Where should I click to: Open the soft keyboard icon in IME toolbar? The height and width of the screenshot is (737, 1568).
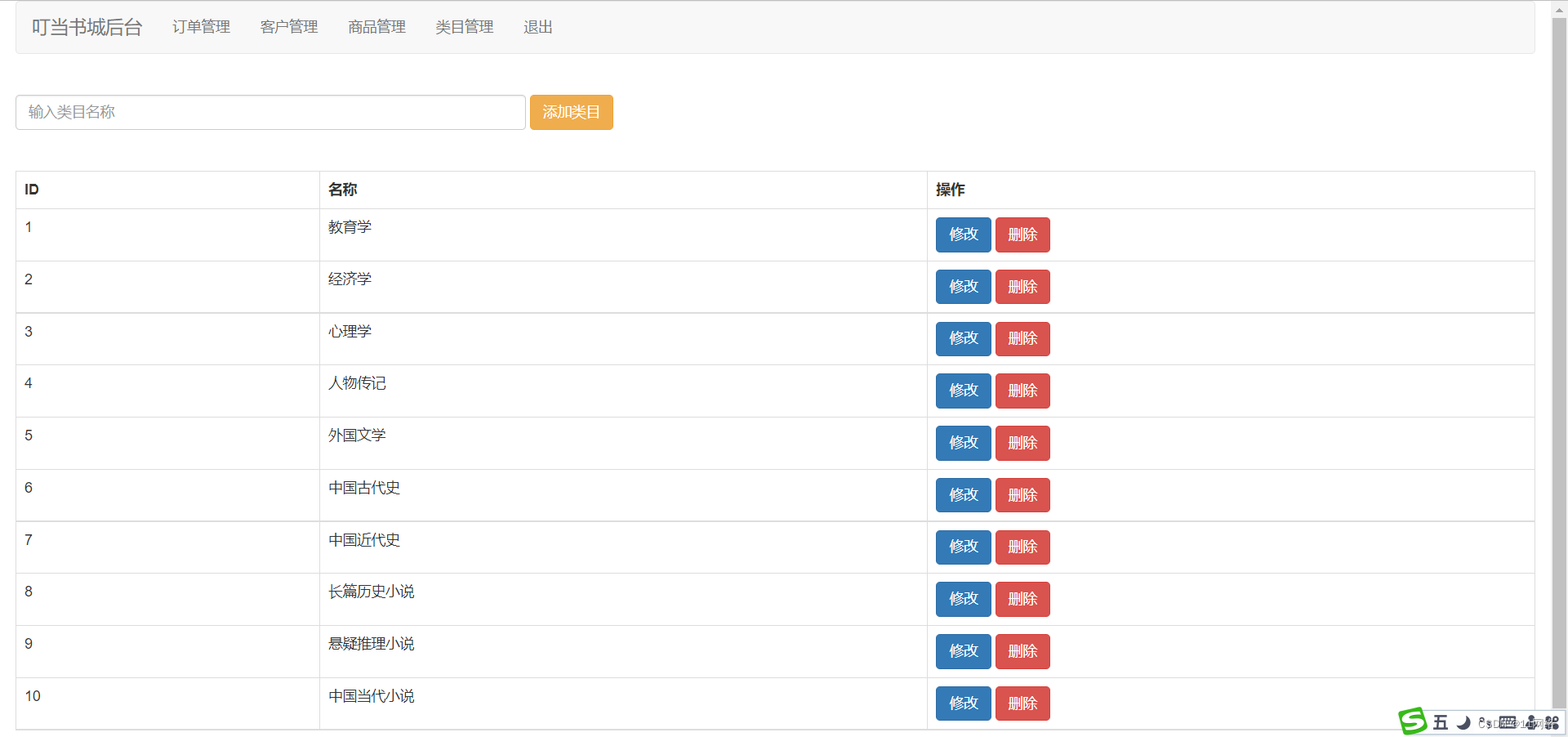1508,722
